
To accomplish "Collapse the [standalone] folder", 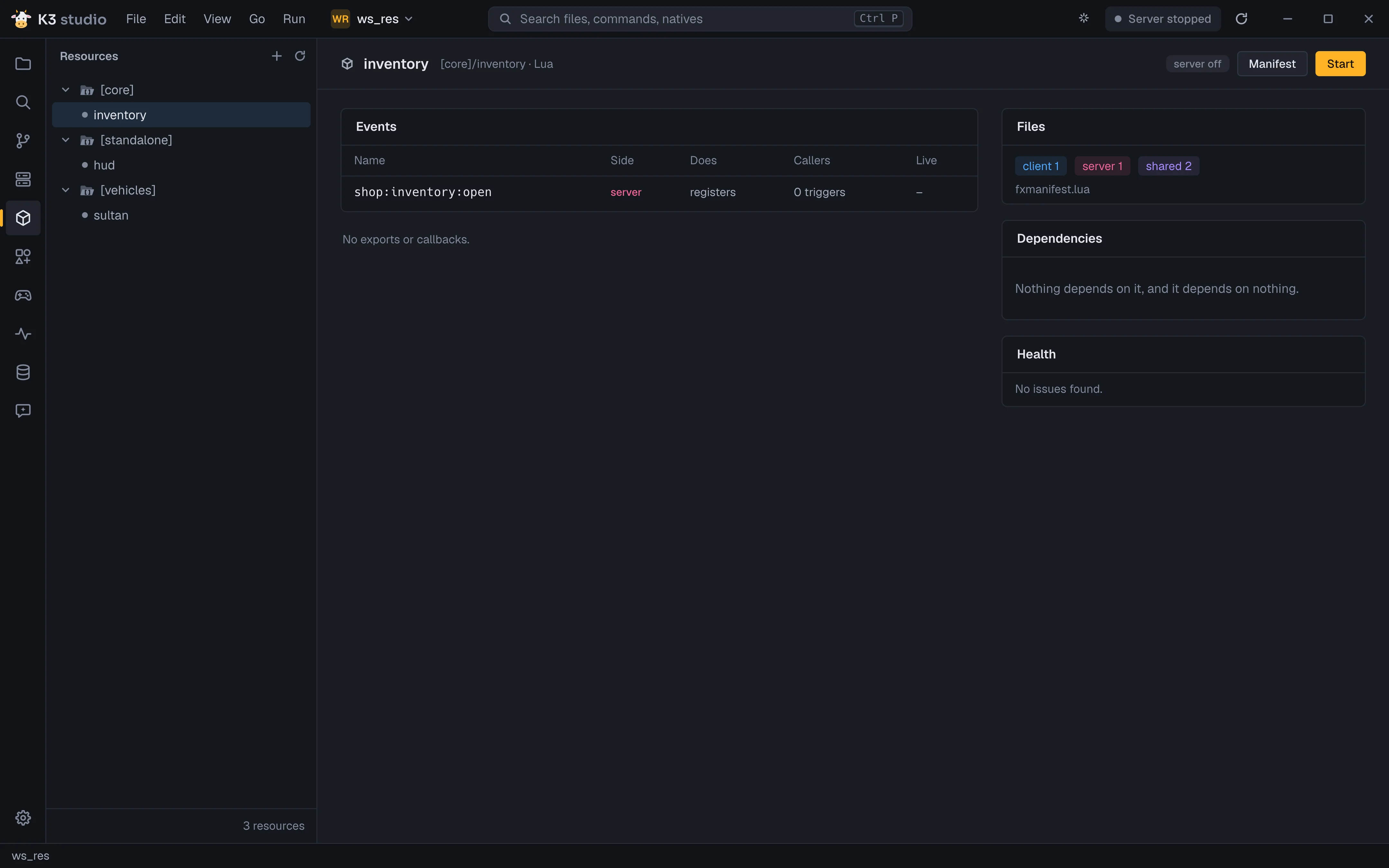I will pos(66,140).
